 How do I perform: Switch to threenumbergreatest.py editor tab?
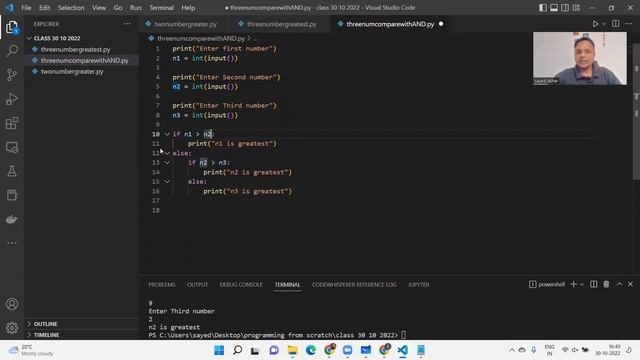tap(281, 24)
